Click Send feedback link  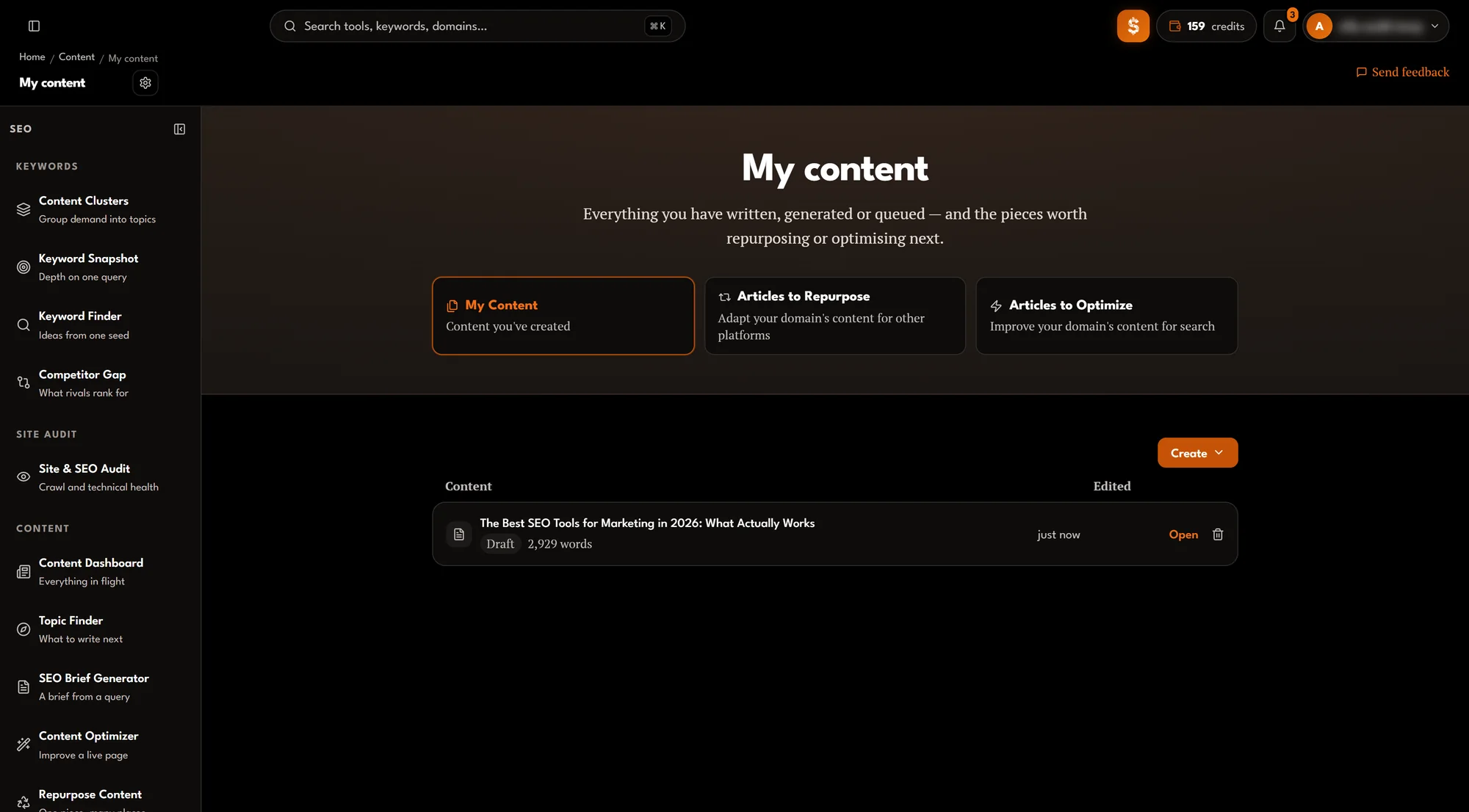click(x=1402, y=72)
